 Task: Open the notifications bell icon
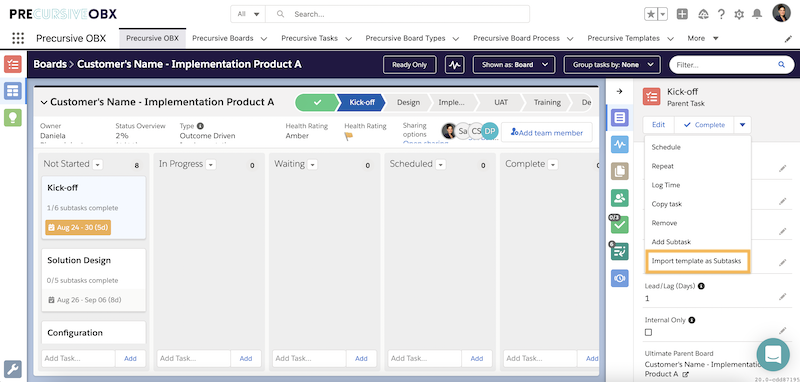tap(757, 14)
